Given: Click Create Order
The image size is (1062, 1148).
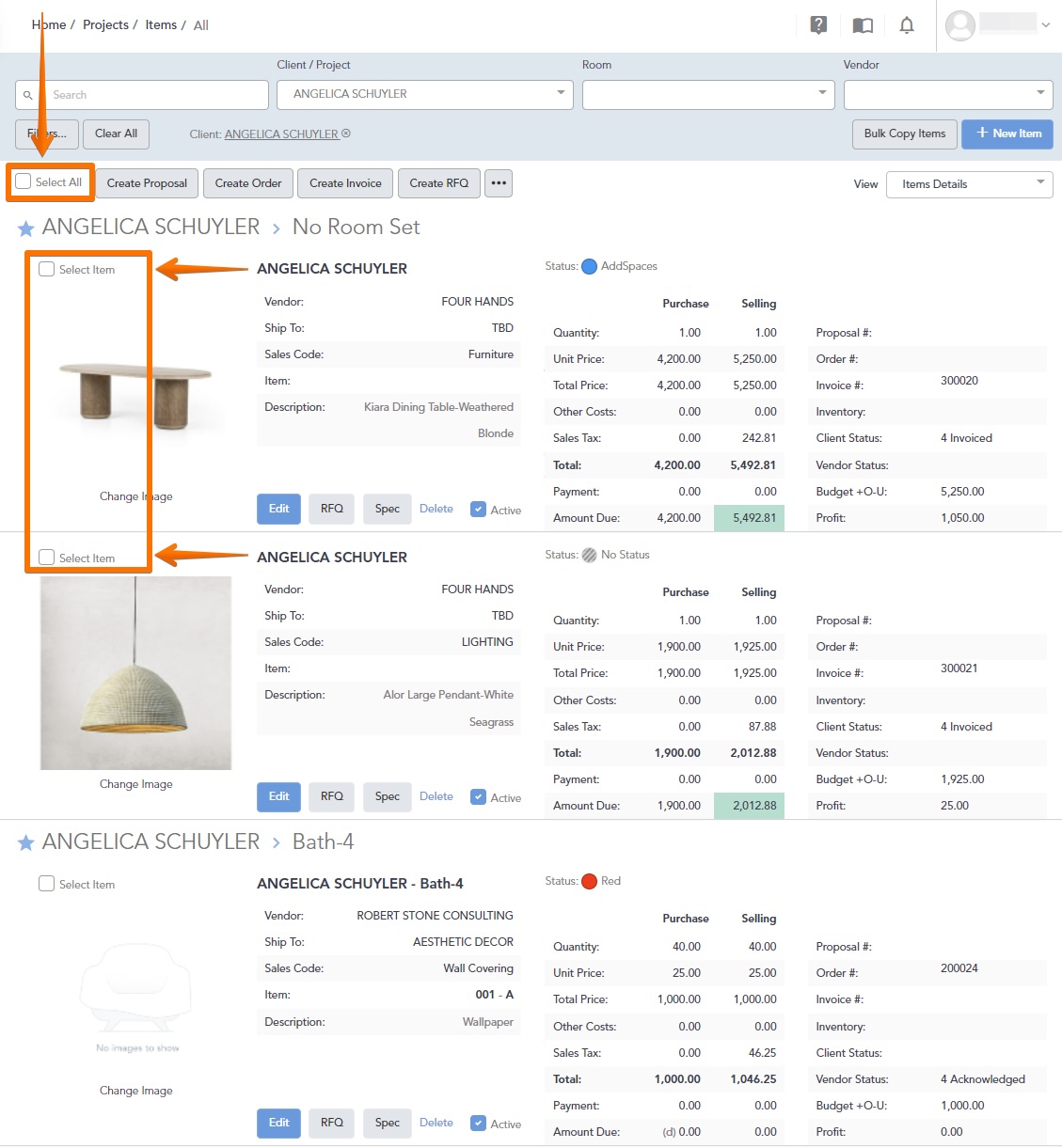Looking at the screenshot, I should coord(248,183).
